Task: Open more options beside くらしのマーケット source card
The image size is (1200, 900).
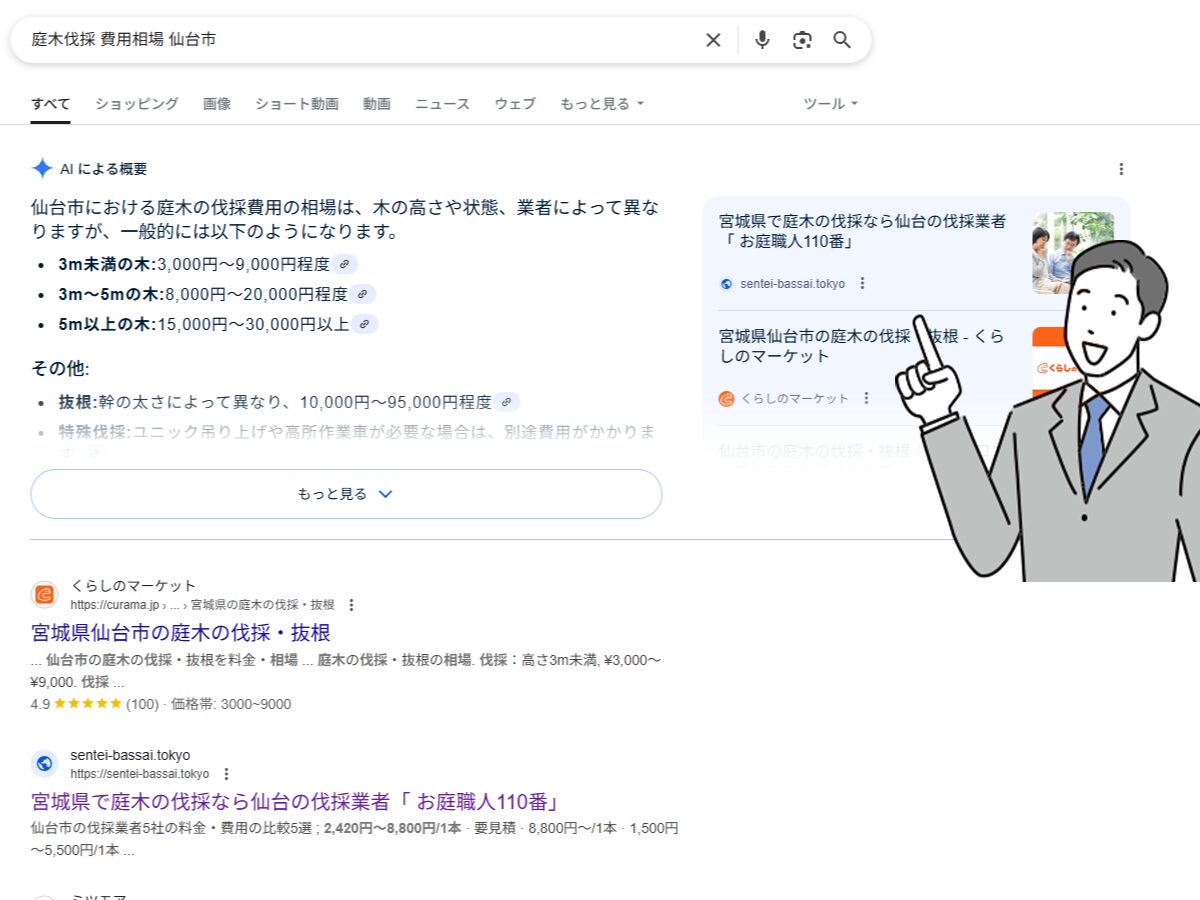Action: click(x=866, y=398)
